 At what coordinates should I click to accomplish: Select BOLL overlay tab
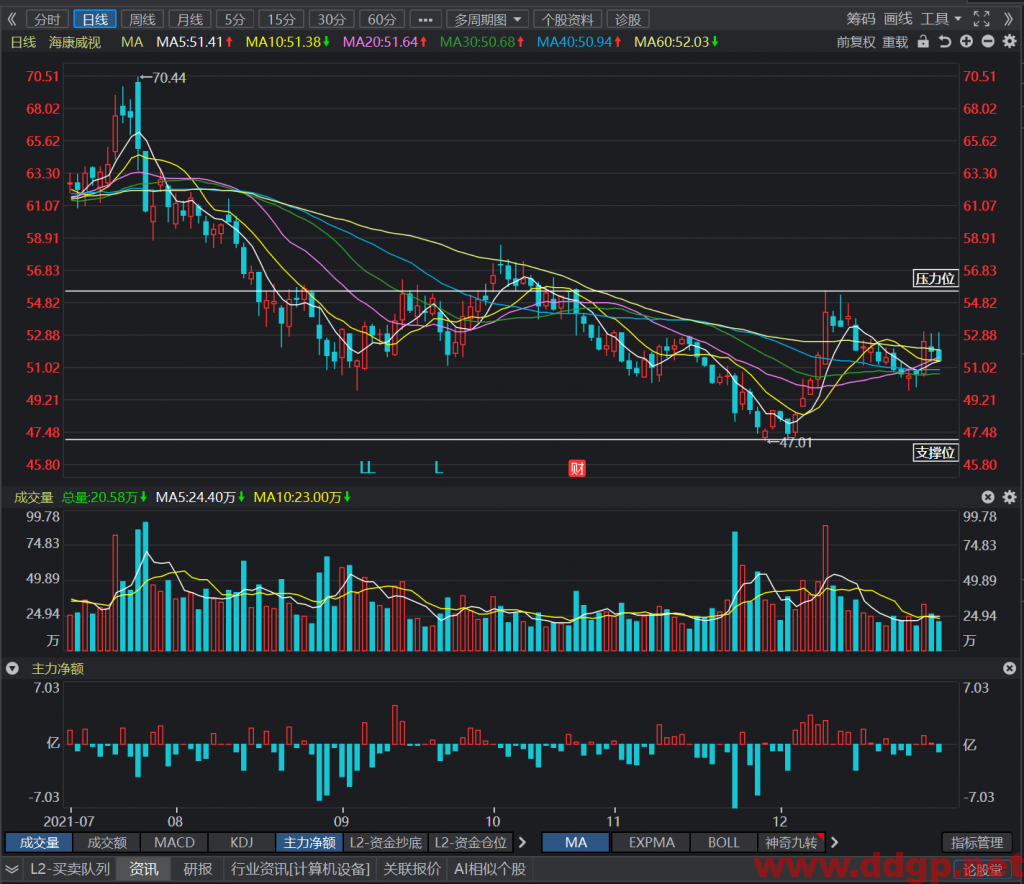point(724,843)
